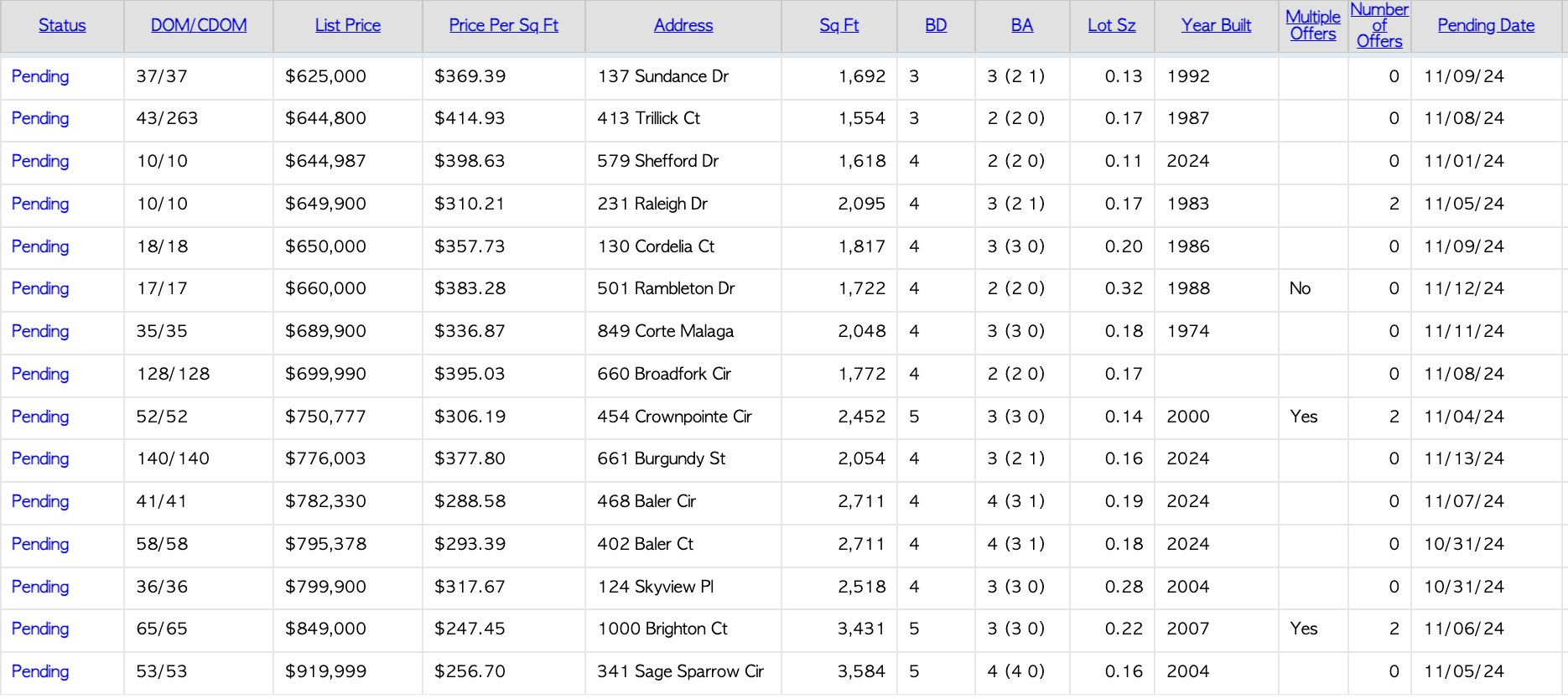This screenshot has height=699, width=1568.
Task: Open Pending status for 124 Skyview Pl
Action: (x=40, y=588)
